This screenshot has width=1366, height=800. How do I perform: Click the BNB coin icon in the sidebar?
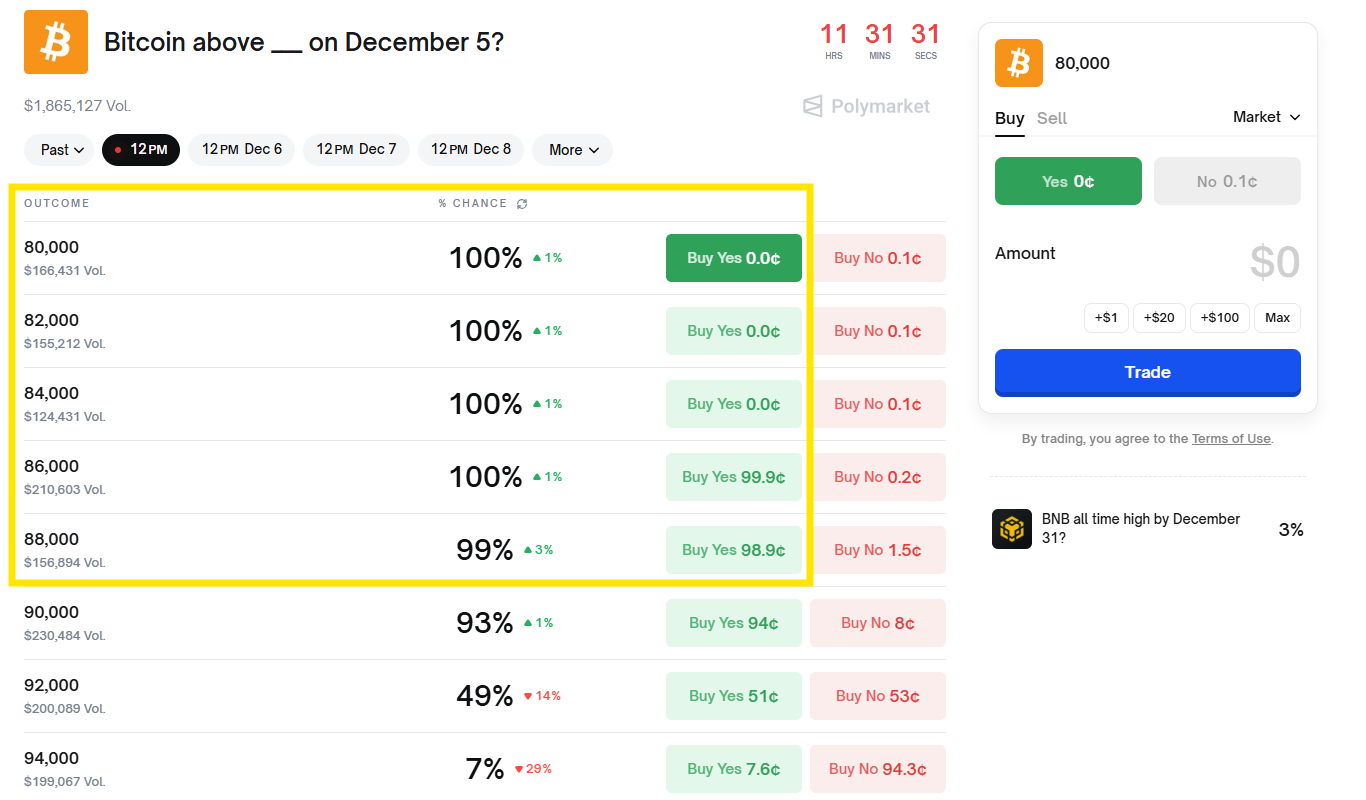point(1011,529)
